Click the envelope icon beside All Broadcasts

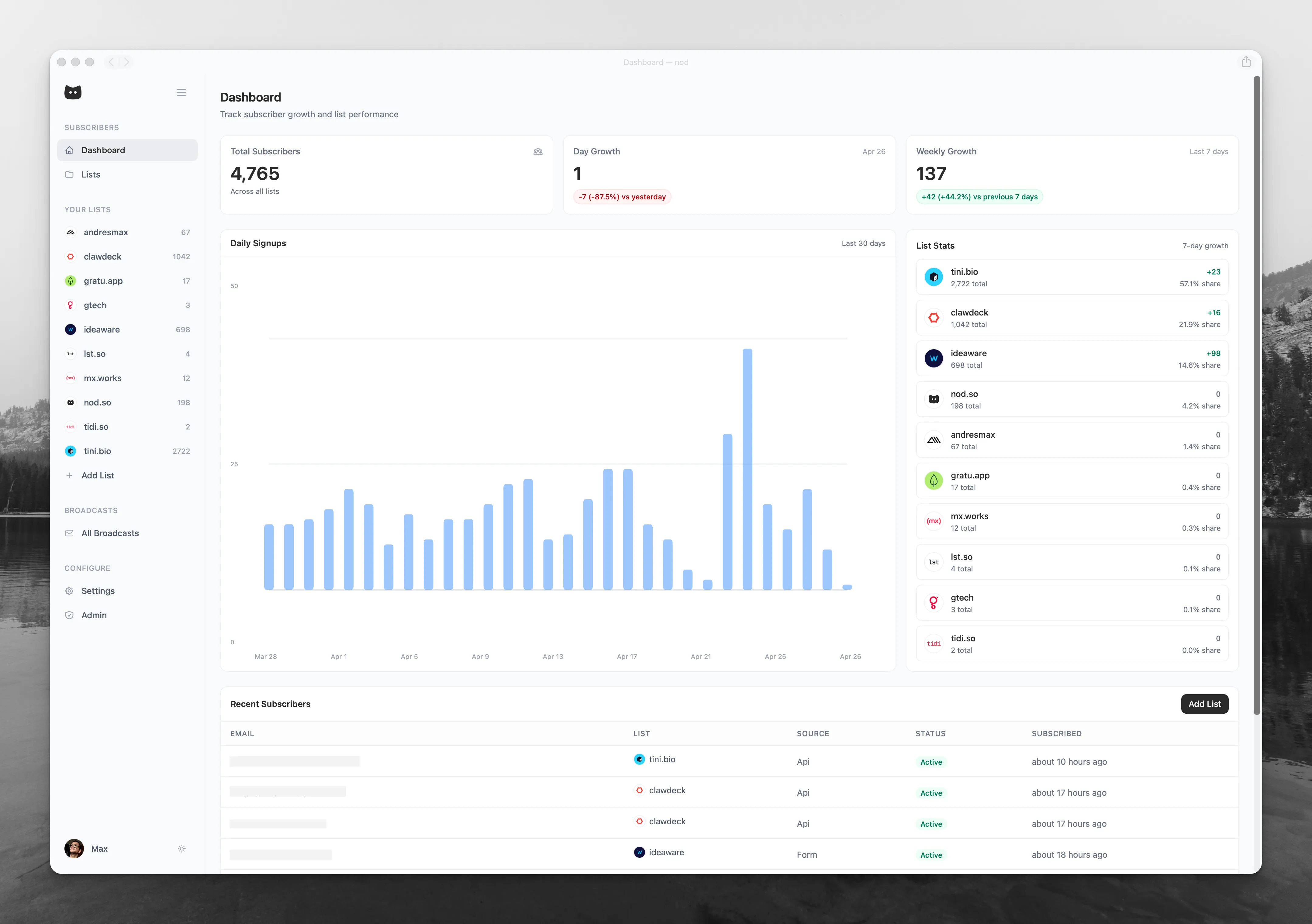click(69, 533)
